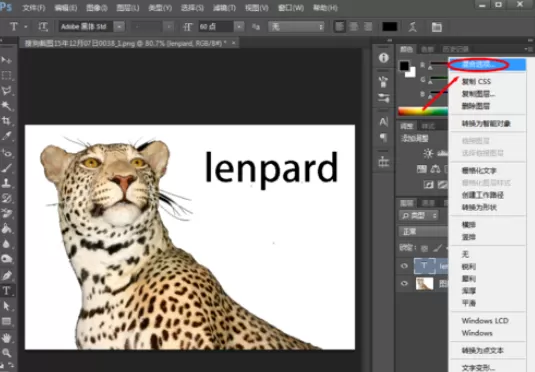This screenshot has height=372, width=535.
Task: Open the layer filter 类型 dropdown
Action: click(419, 215)
